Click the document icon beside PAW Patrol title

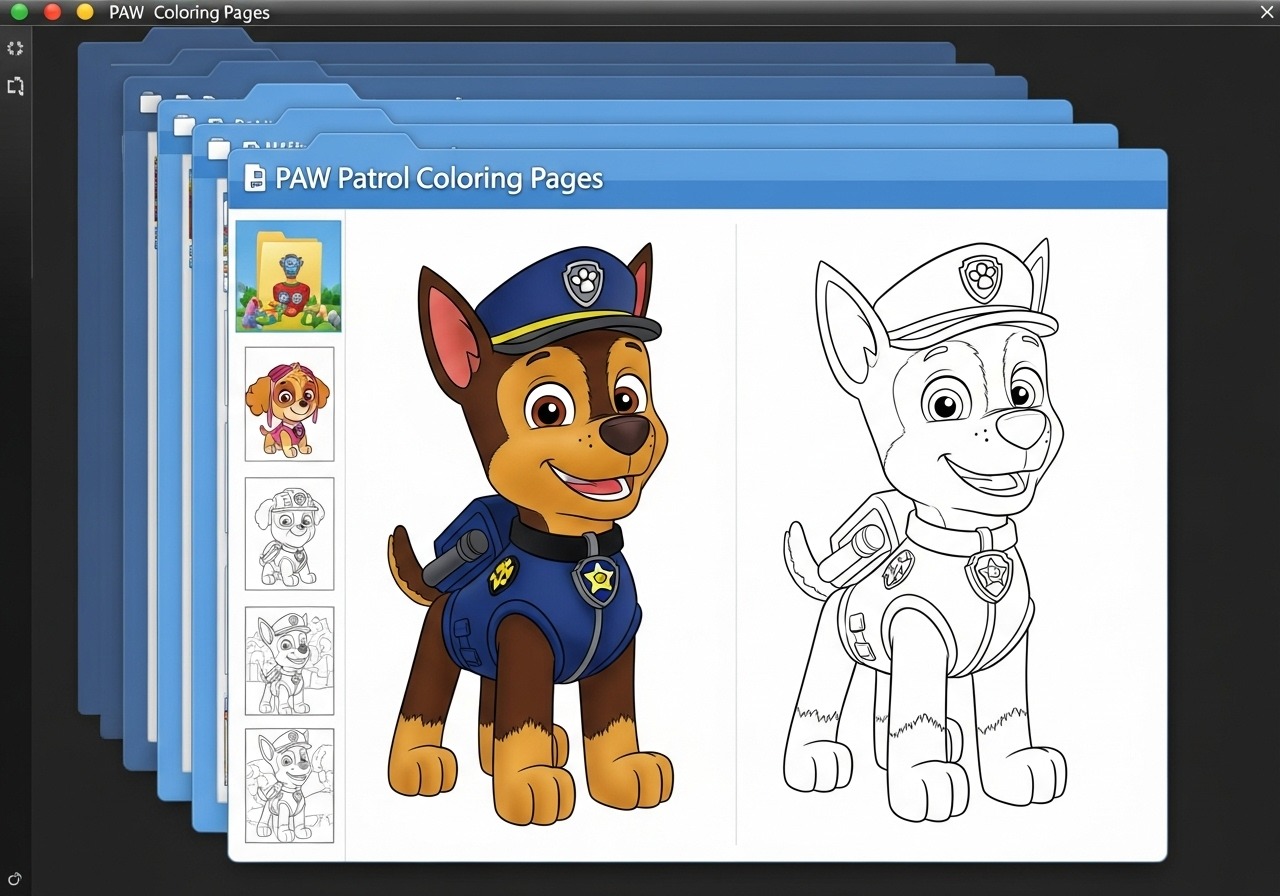click(254, 179)
